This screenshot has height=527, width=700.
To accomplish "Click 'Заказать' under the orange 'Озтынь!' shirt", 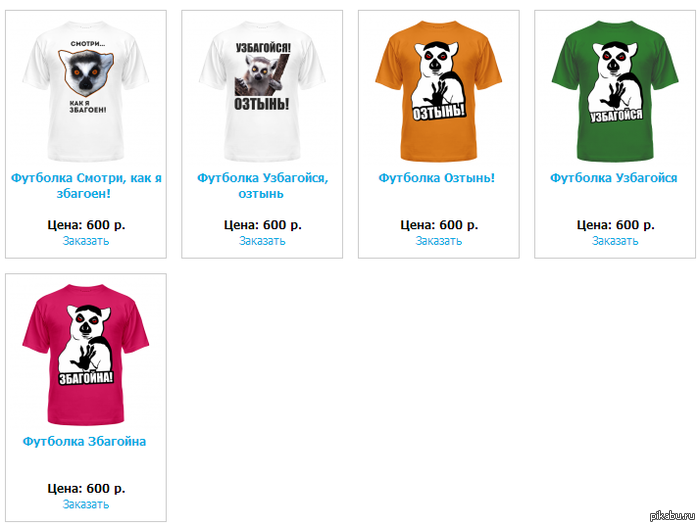I will tap(438, 241).
